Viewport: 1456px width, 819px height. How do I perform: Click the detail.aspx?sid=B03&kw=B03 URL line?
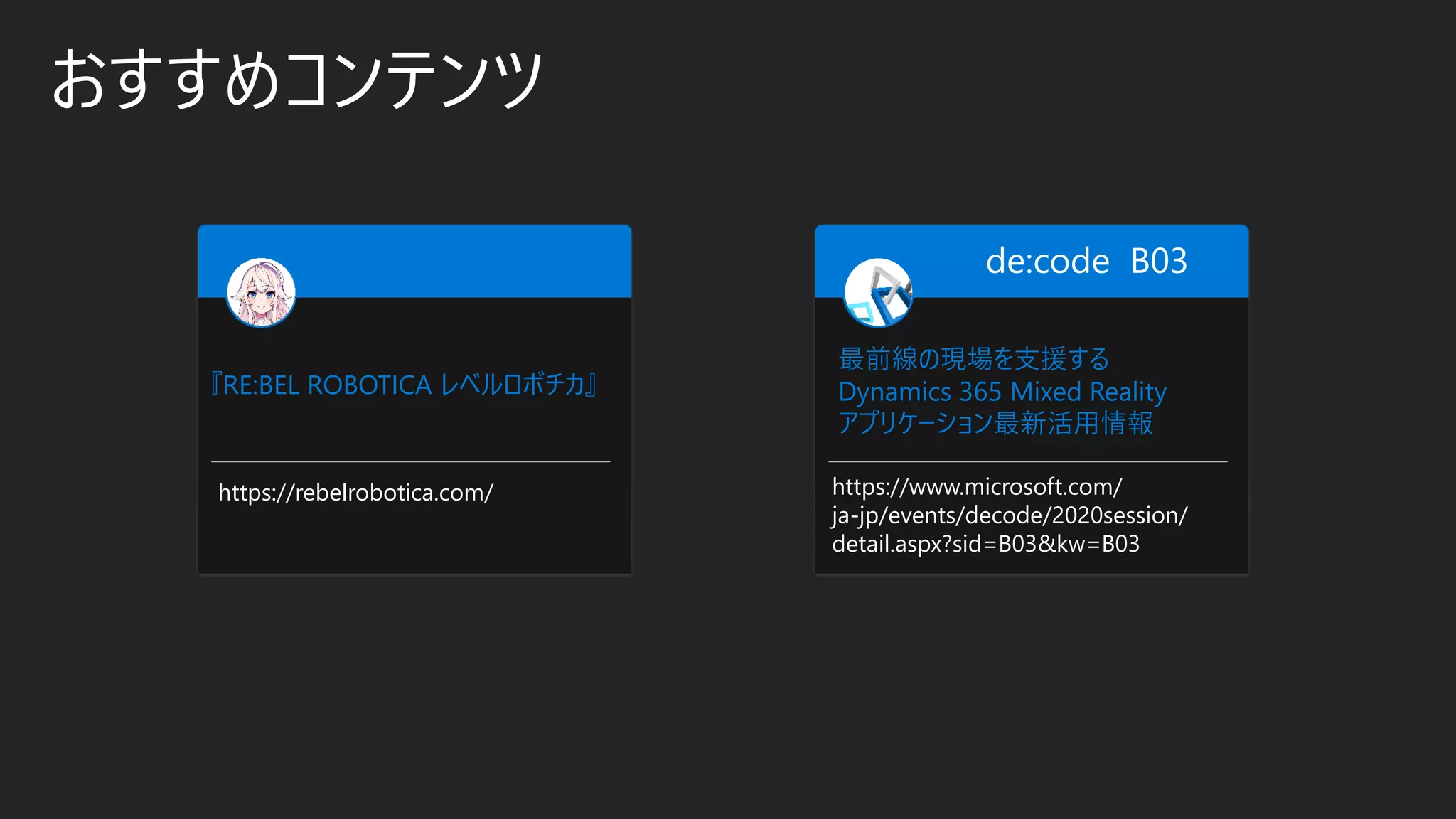[986, 544]
